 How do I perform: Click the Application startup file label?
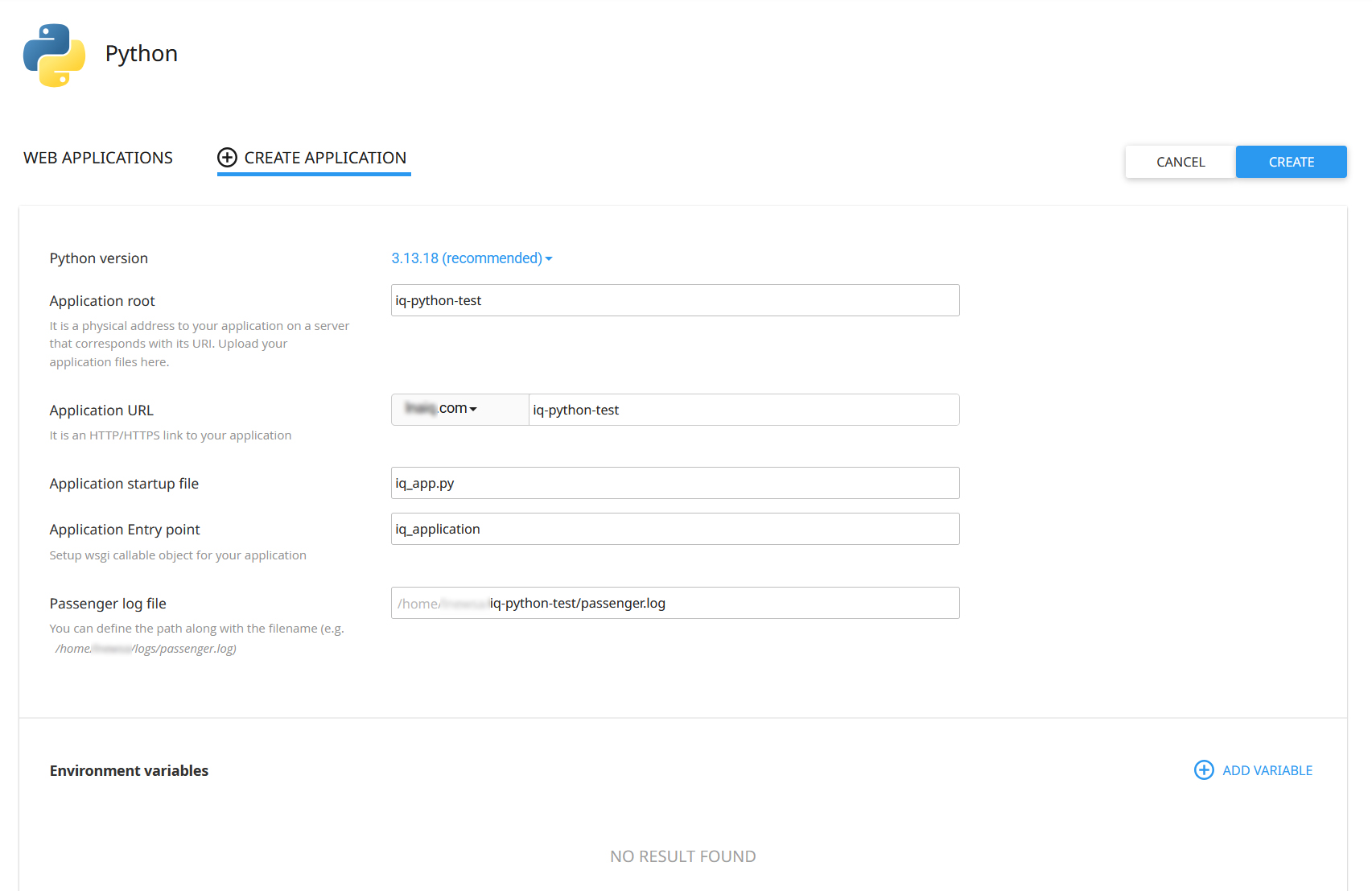(124, 484)
